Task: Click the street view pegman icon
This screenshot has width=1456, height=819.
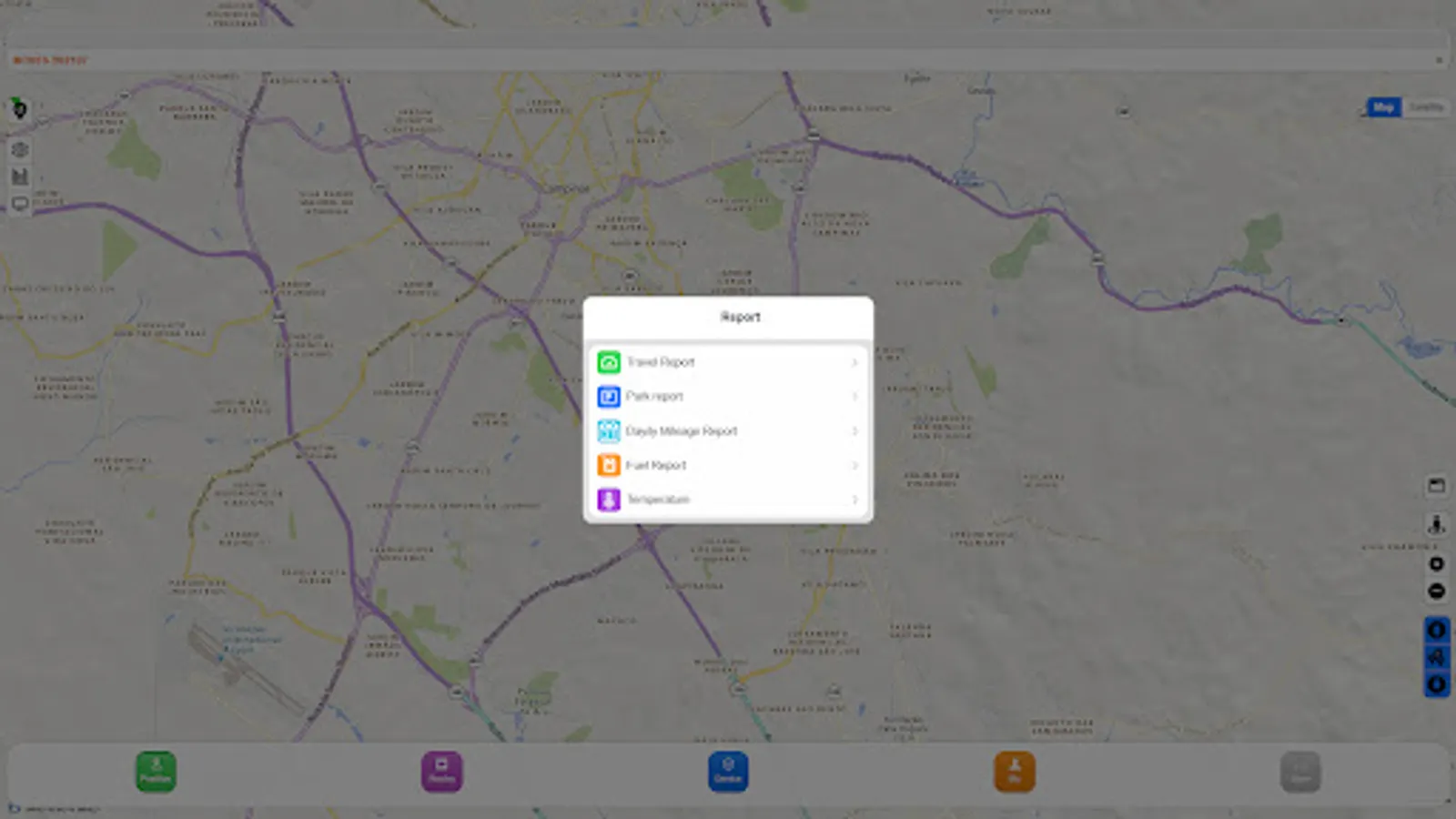Action: tap(1436, 525)
